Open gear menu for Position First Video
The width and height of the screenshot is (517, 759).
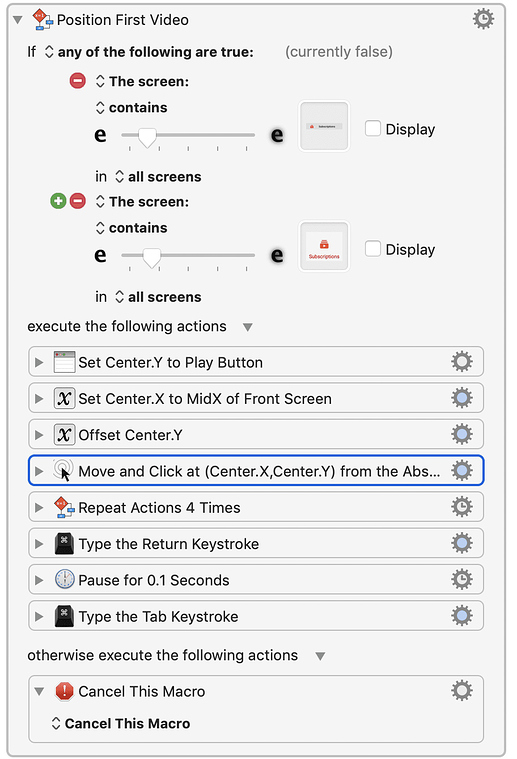point(483,19)
